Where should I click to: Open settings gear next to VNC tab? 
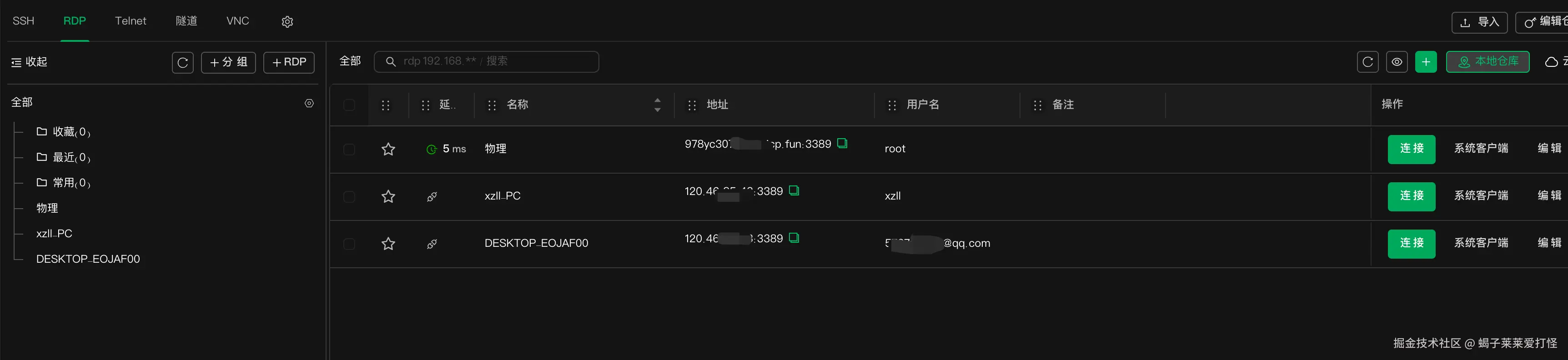tap(287, 21)
